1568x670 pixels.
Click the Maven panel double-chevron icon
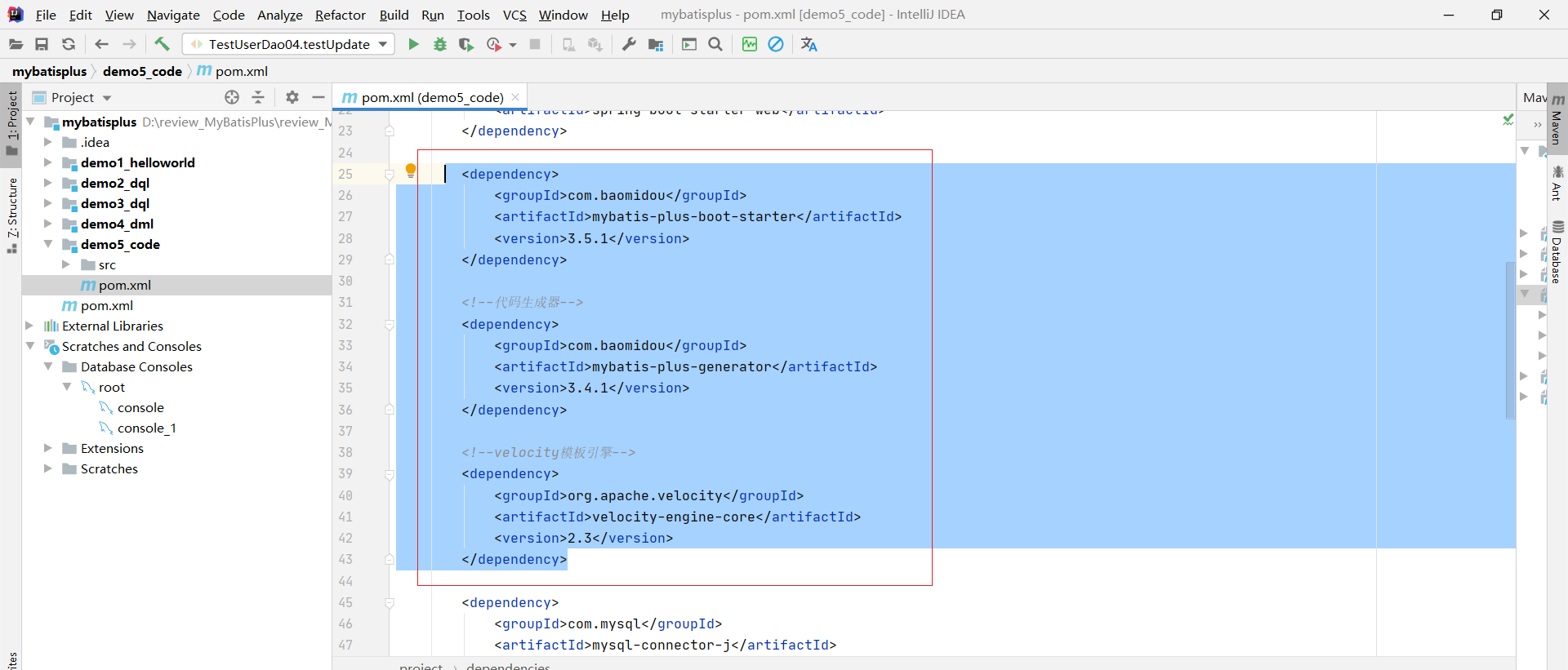pyautogui.click(x=1537, y=125)
